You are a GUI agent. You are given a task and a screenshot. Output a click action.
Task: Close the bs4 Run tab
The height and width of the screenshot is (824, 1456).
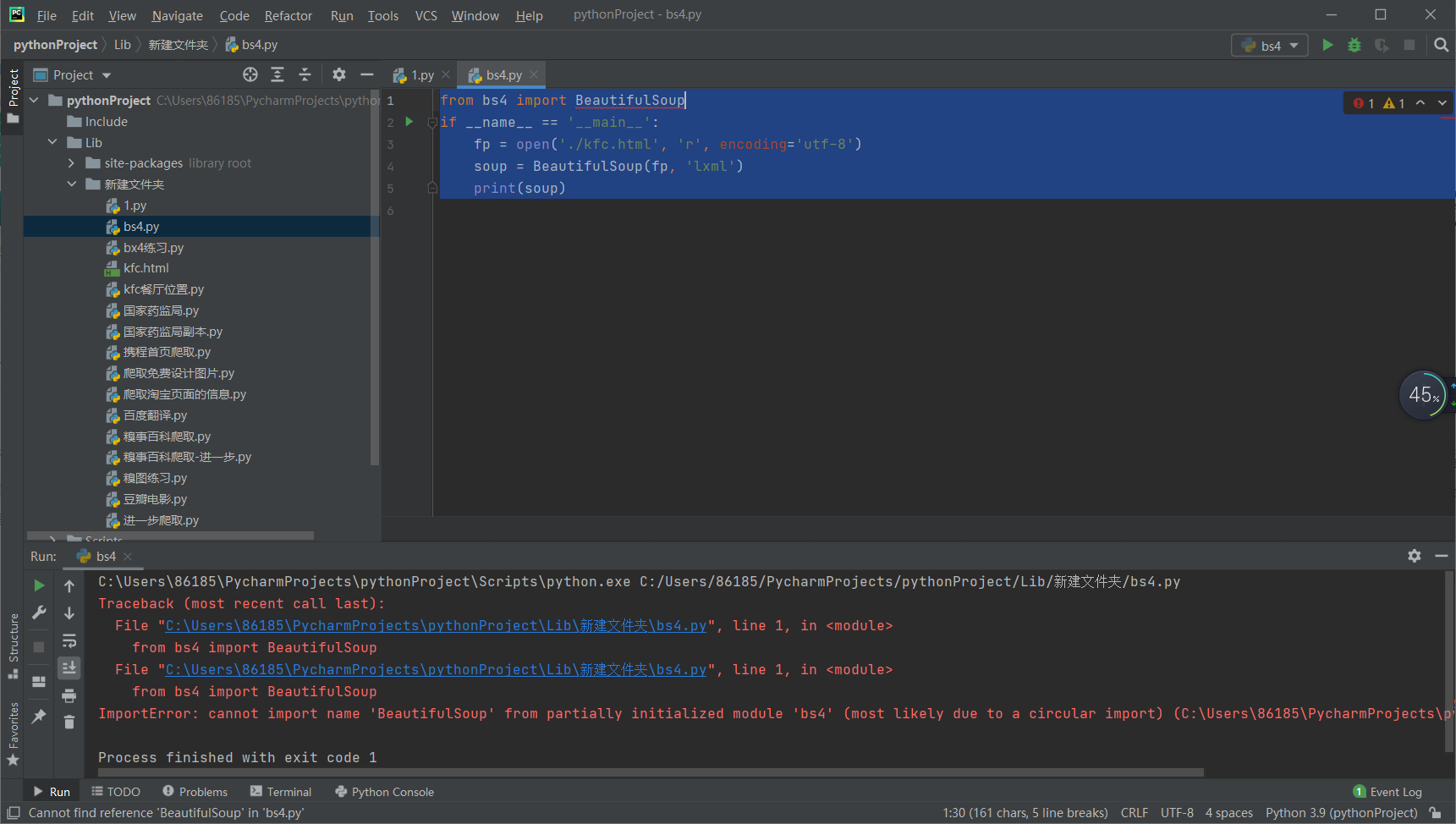click(x=128, y=556)
